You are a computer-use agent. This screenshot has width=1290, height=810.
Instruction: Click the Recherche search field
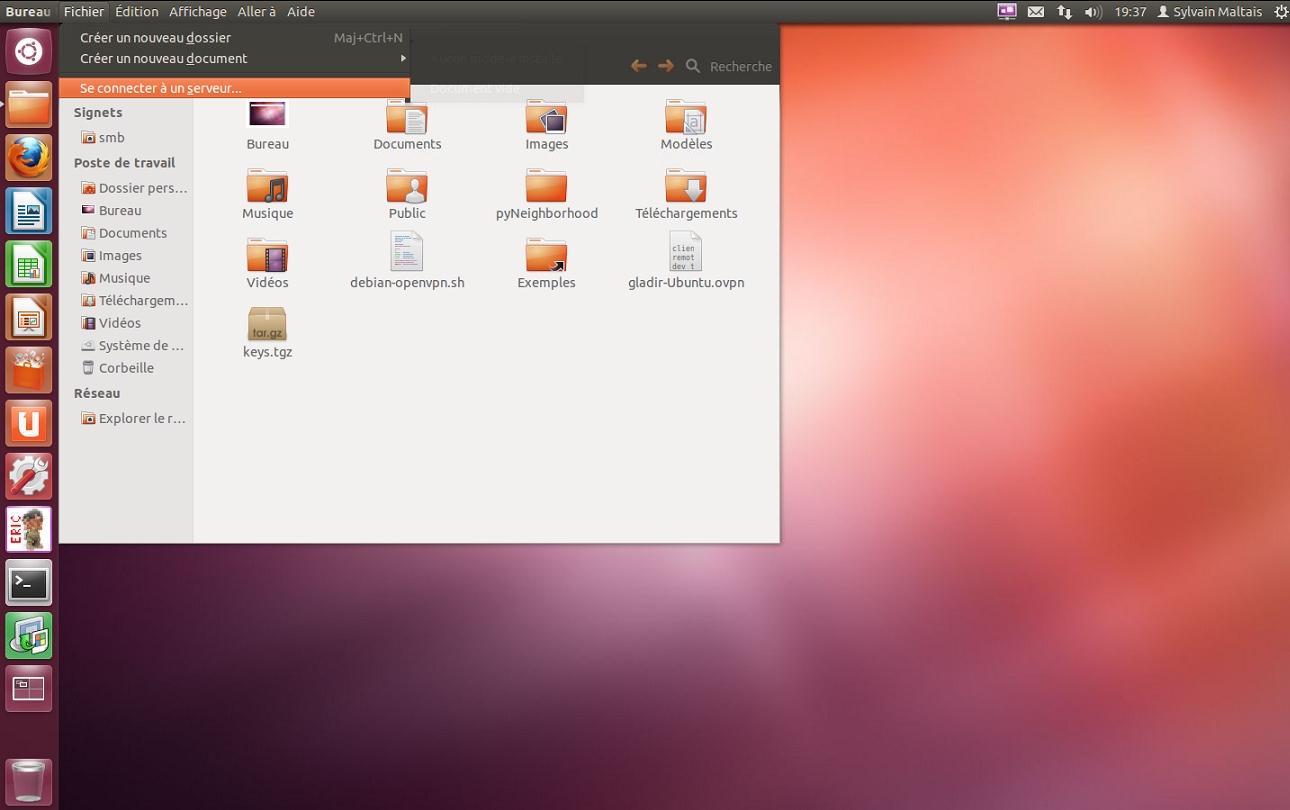coord(740,67)
